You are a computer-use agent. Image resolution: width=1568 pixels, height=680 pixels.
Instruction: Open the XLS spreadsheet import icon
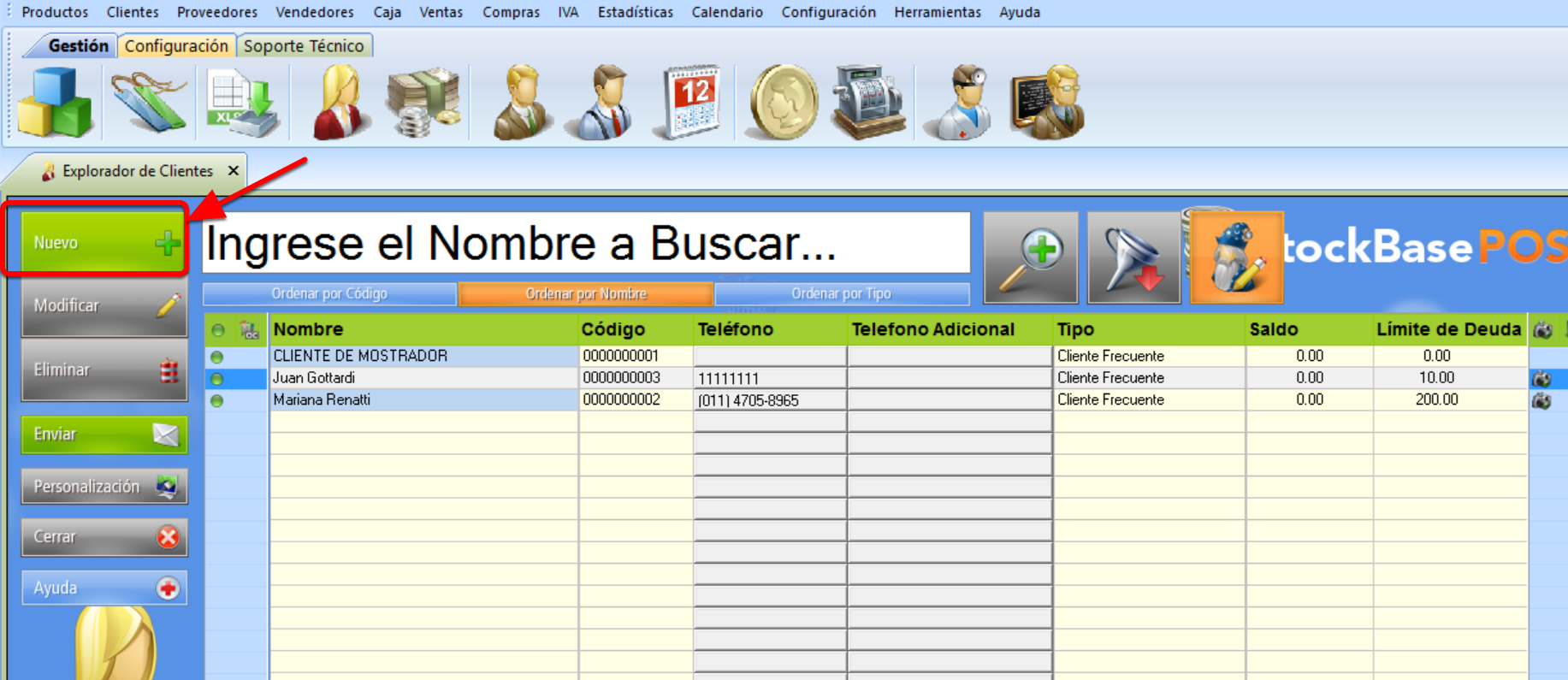point(243,103)
